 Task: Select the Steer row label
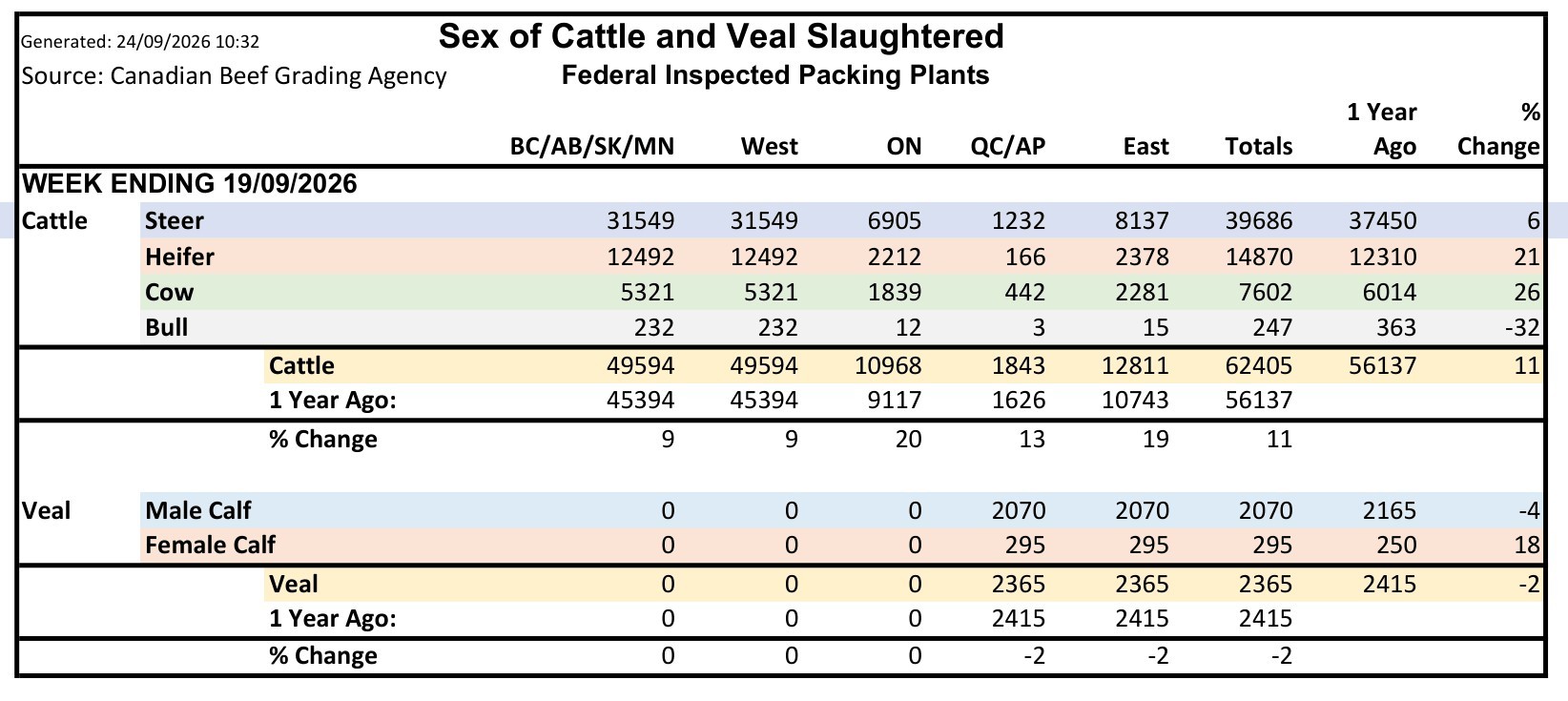pos(175,221)
